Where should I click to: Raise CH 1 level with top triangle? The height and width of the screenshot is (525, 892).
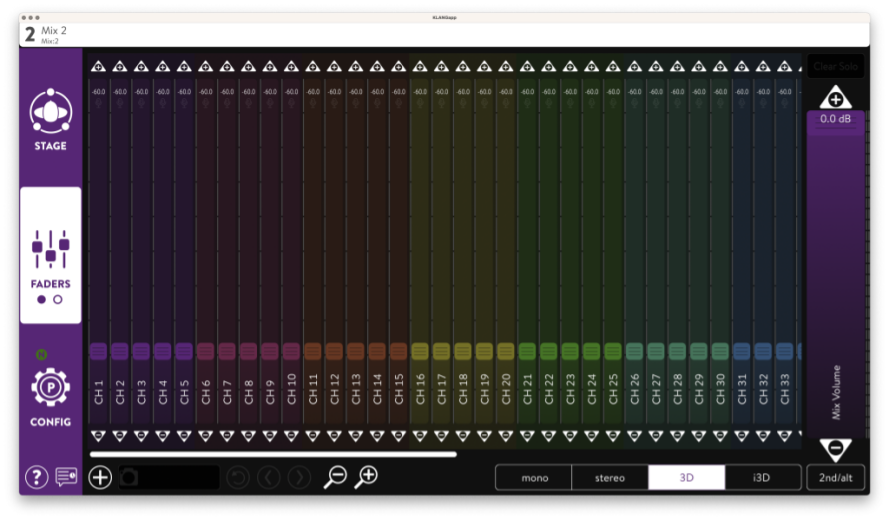point(98,66)
